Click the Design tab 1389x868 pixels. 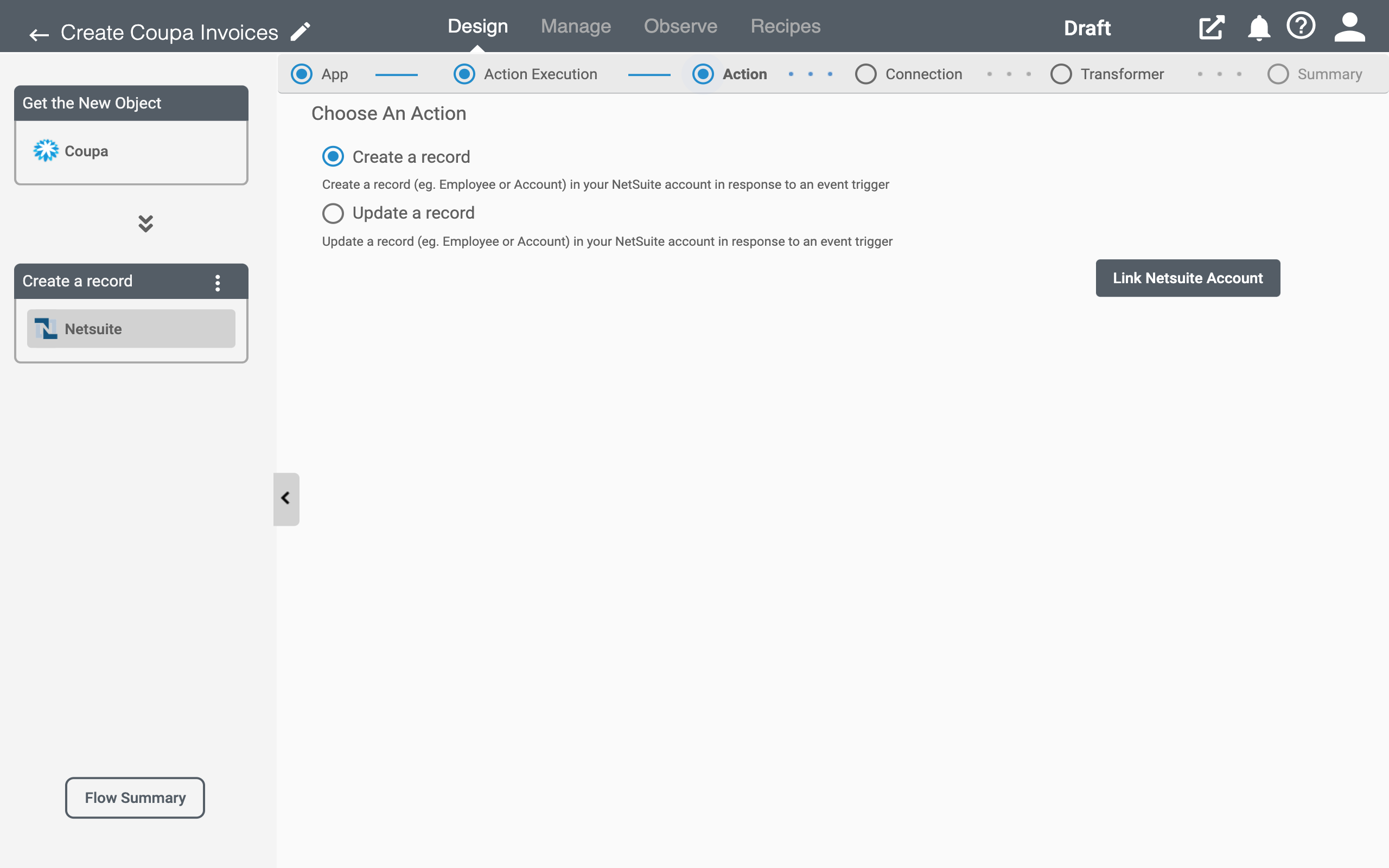coord(477,26)
